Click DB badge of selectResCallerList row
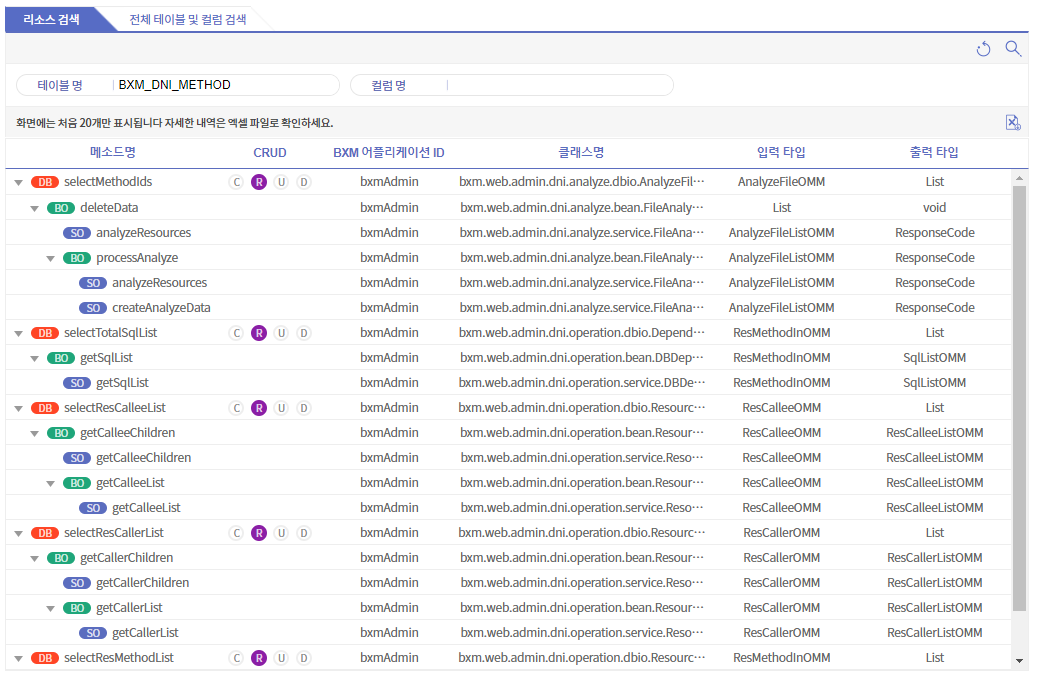 (45, 533)
